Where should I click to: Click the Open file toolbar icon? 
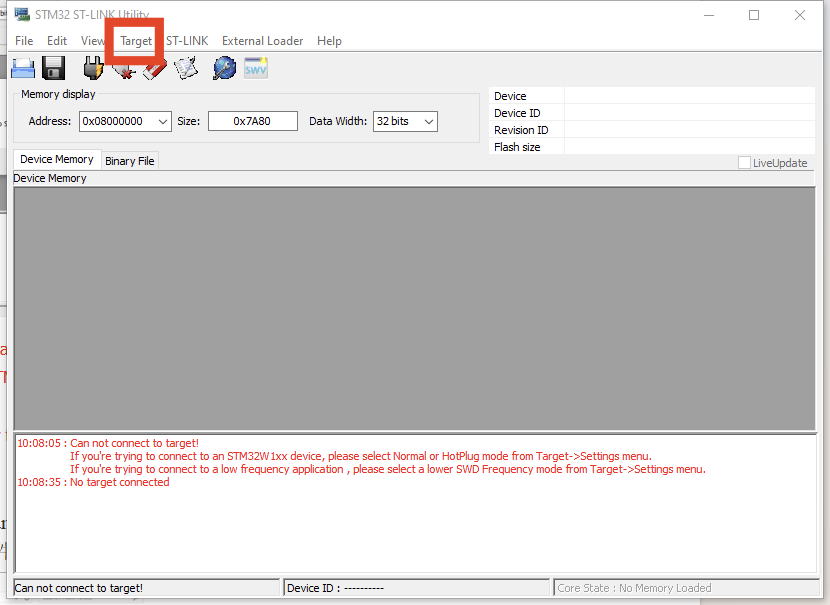click(x=23, y=68)
